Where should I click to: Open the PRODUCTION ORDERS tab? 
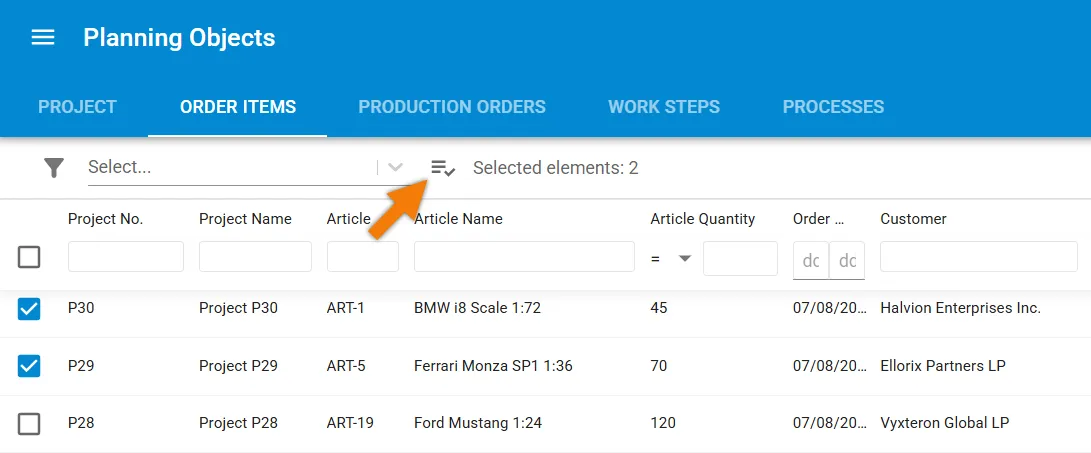pos(452,107)
